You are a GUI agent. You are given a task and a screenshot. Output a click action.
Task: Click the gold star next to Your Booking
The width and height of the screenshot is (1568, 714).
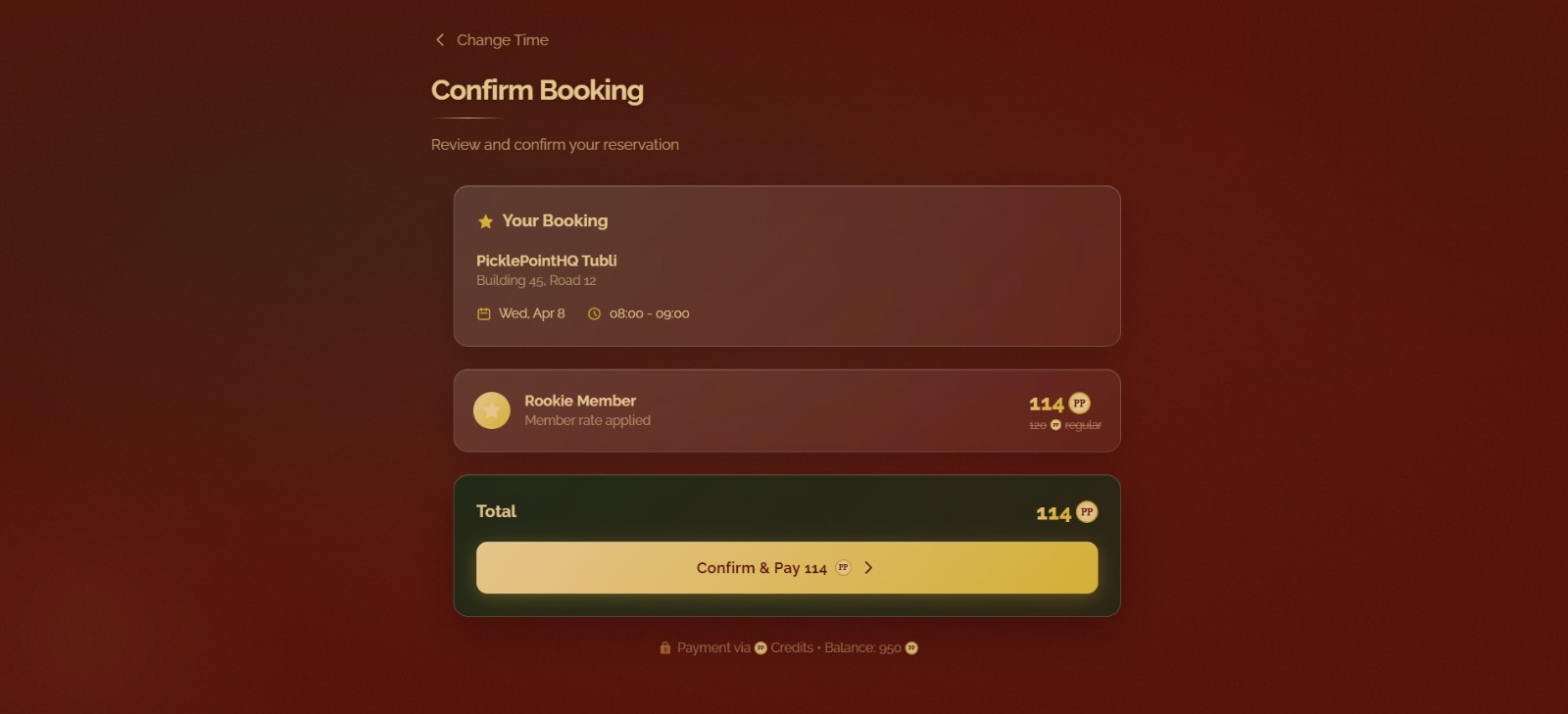click(x=485, y=222)
